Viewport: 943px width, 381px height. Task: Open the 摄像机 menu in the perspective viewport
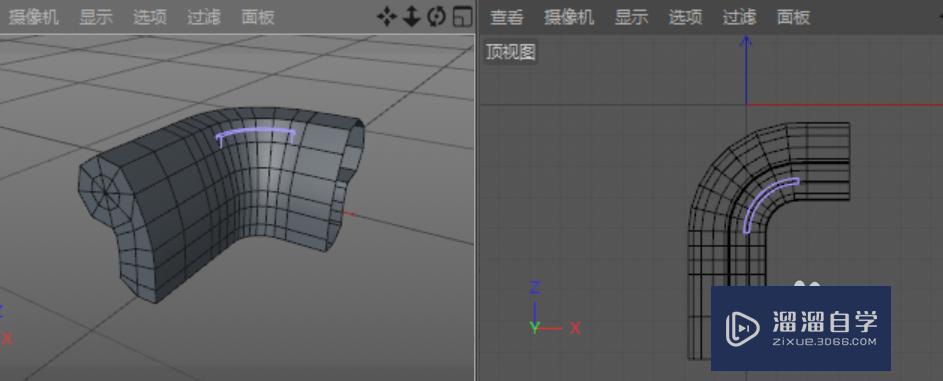(34, 17)
